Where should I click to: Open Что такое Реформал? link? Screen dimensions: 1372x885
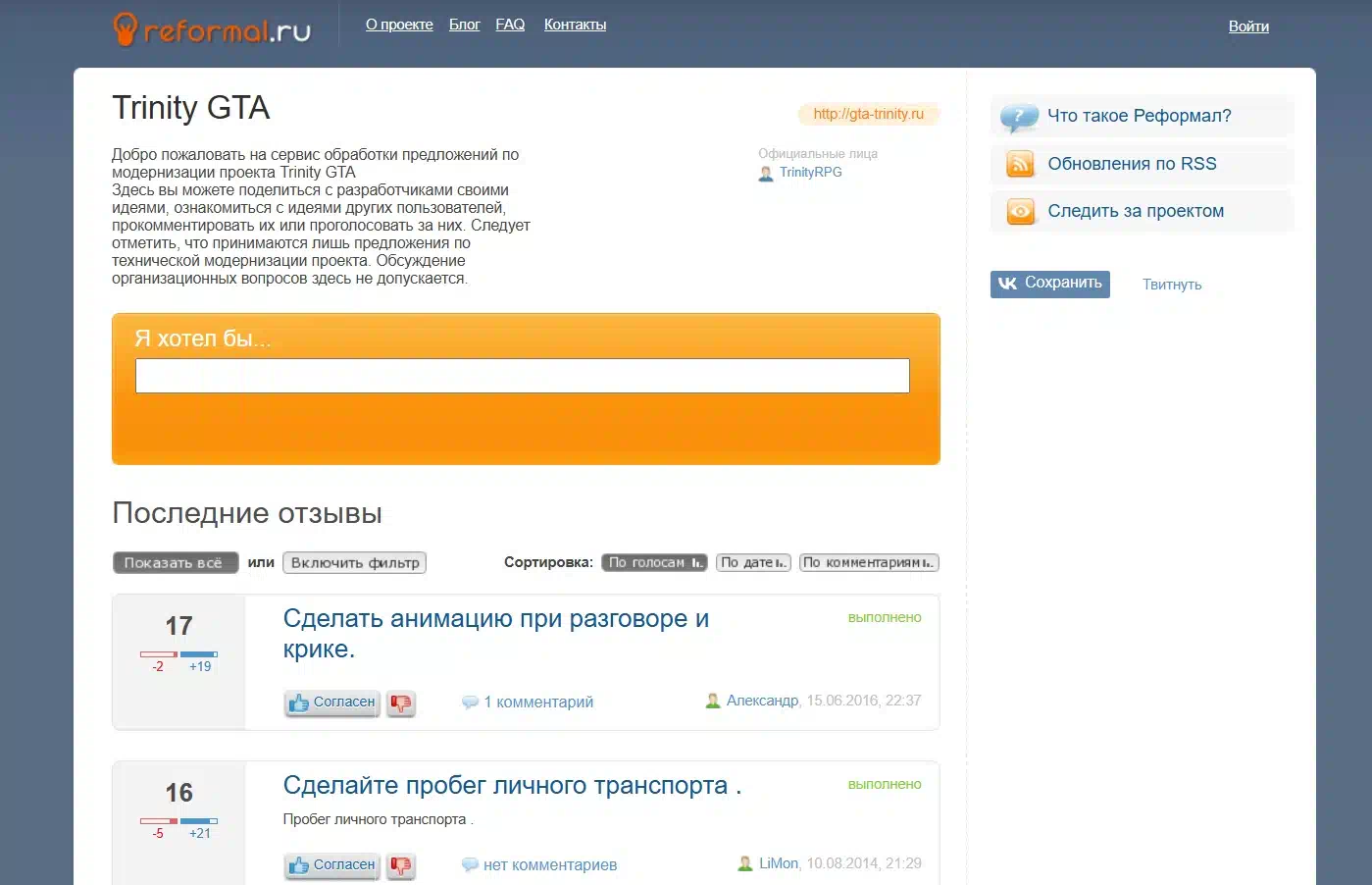click(1139, 116)
